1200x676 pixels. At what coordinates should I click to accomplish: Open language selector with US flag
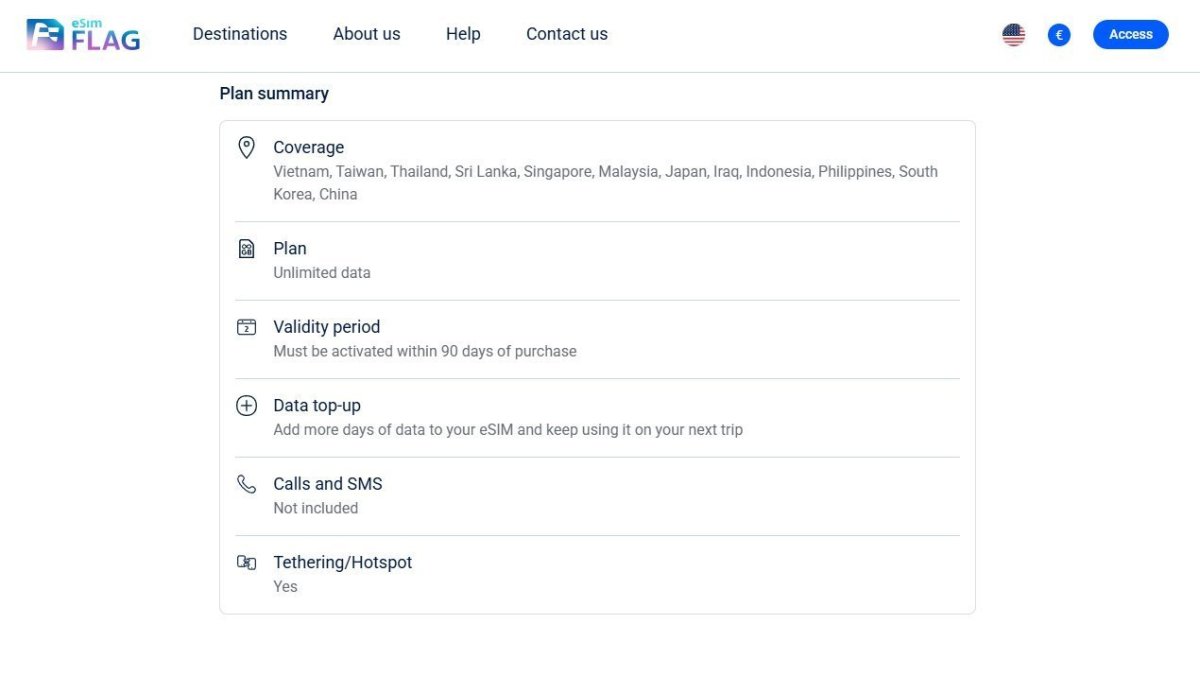pos(1013,35)
